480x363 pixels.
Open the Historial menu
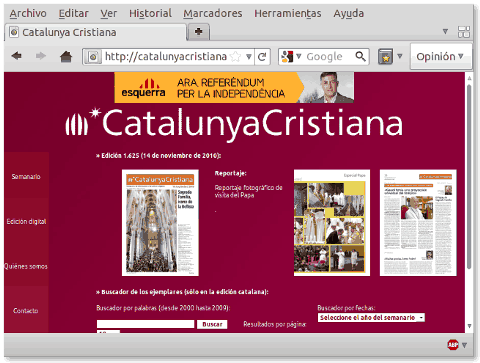150,13
